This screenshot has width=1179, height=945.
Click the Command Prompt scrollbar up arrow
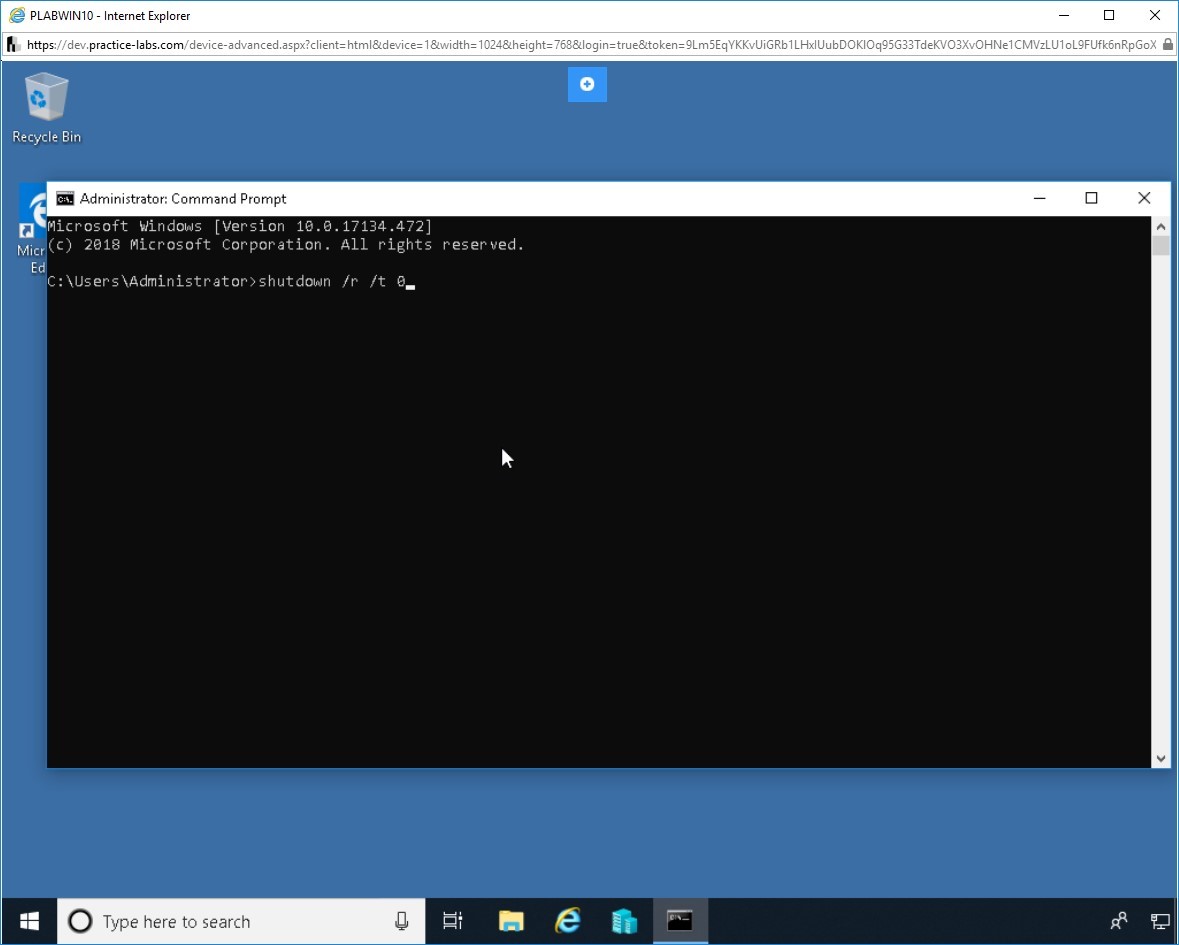1160,226
